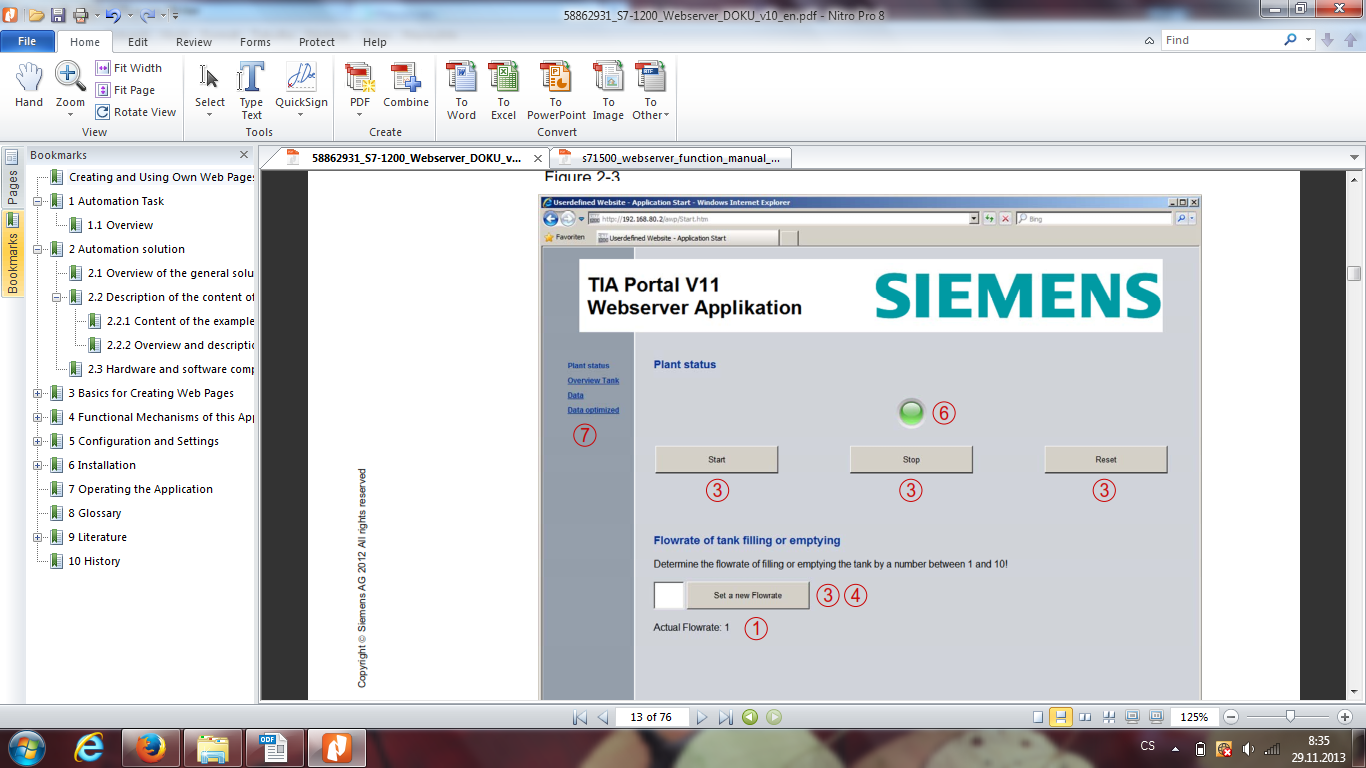
Task: Open the Bookmarks side panel tab
Action: tap(12, 255)
